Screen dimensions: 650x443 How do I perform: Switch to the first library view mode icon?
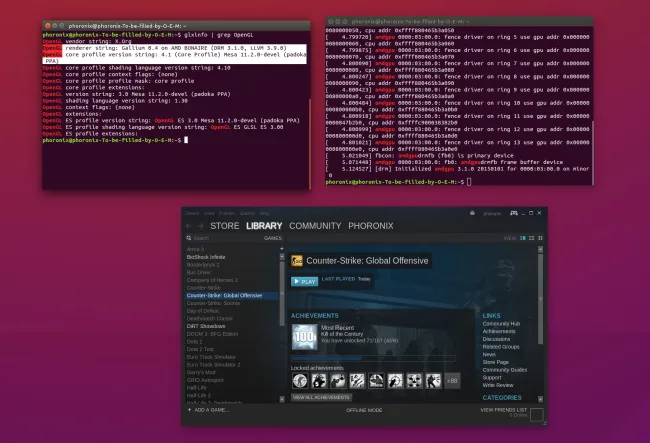coord(523,239)
